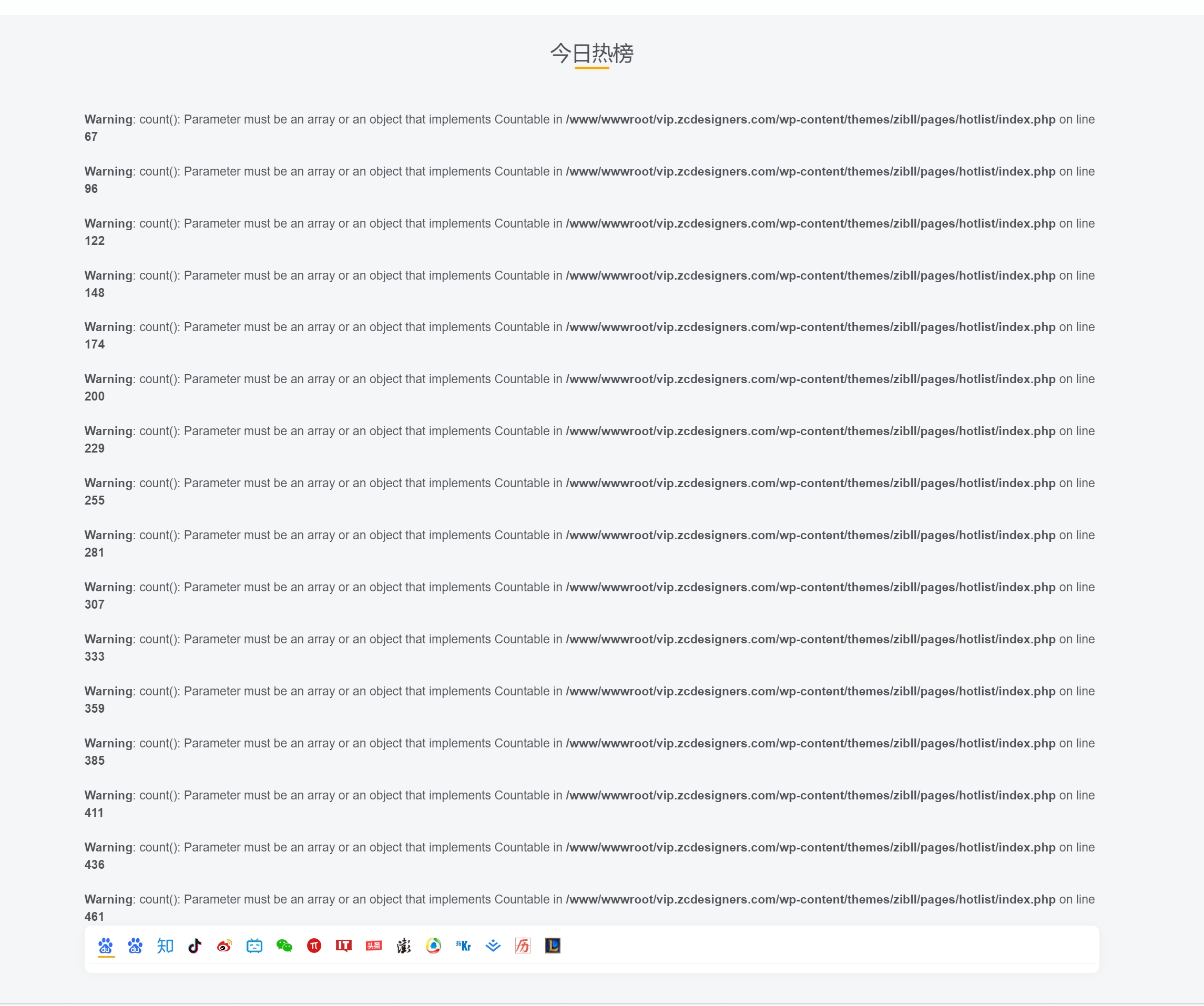Show the red 历 history icon list

(523, 945)
